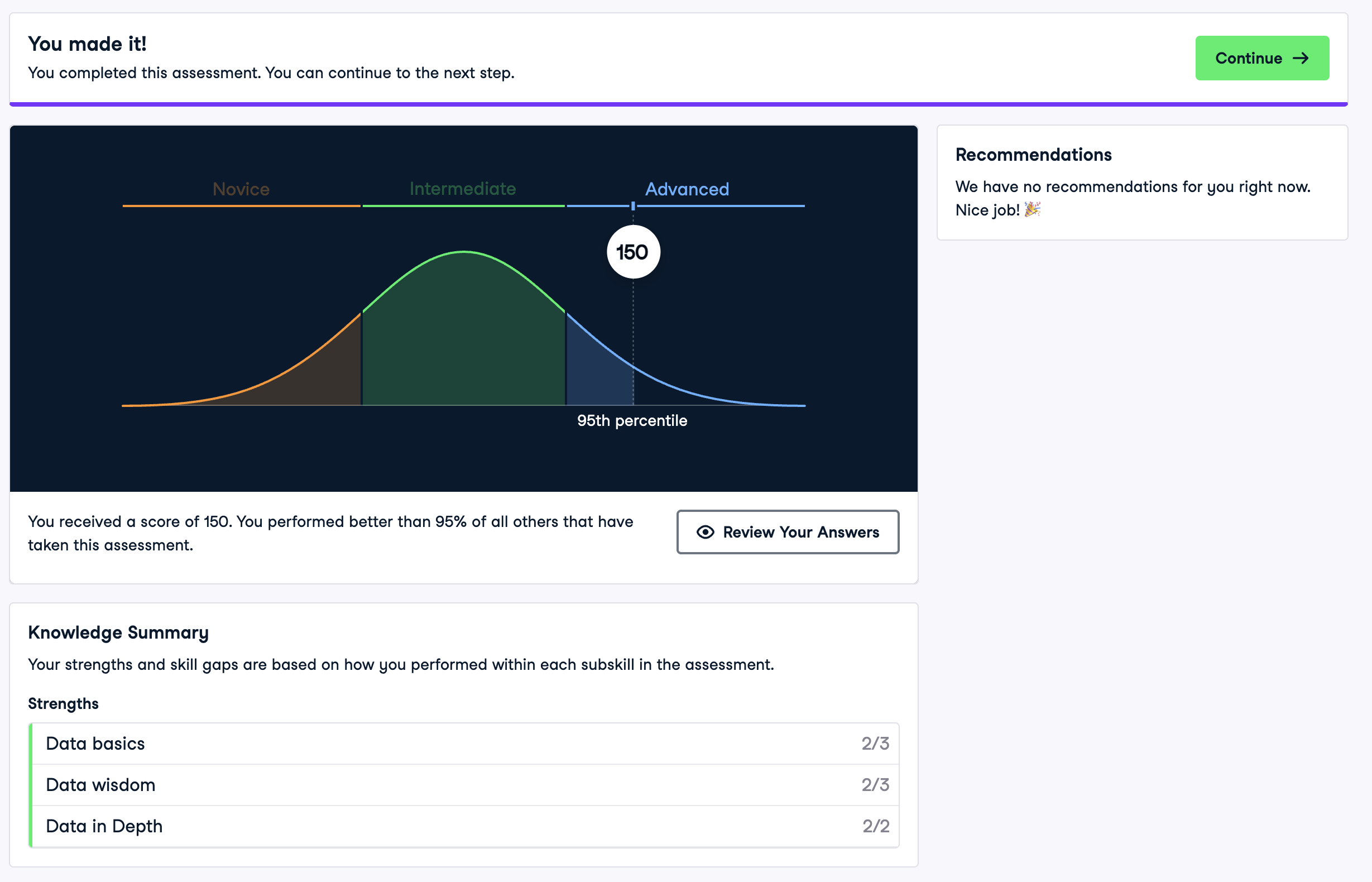
Task: Select the Advanced level label
Action: (687, 189)
